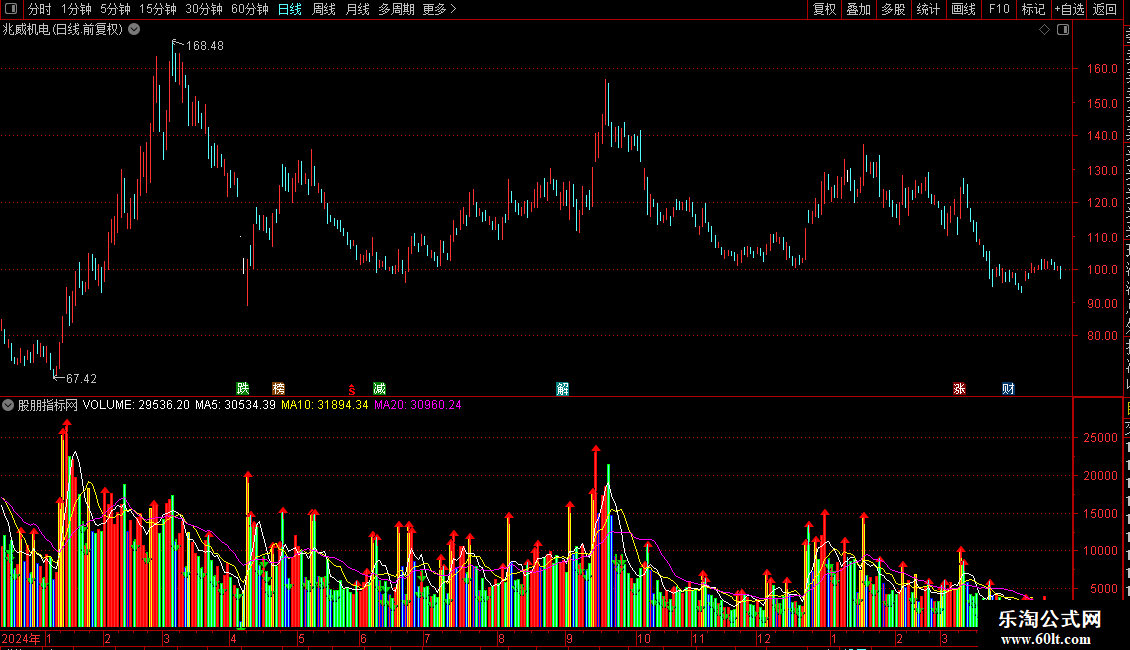This screenshot has height=650, width=1130.
Task: Click the 2024年 label on time axis
Action: point(21,638)
